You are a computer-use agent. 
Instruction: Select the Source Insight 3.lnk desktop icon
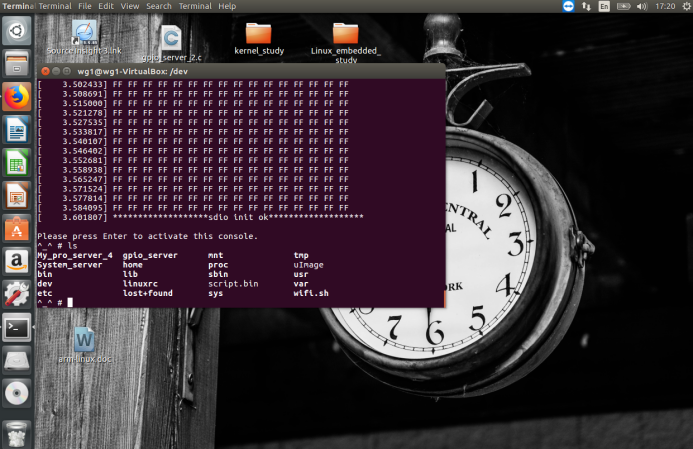(84, 37)
